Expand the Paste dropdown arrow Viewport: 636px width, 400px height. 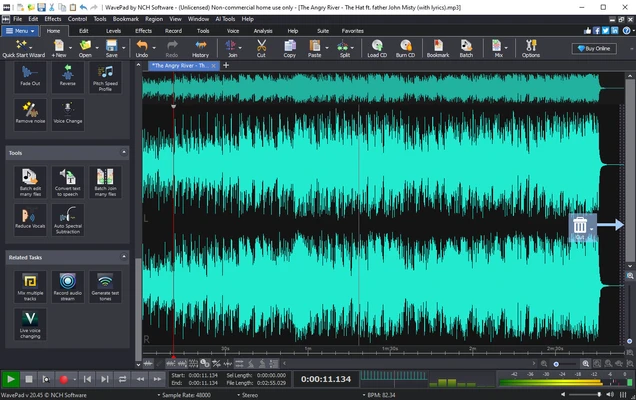(x=327, y=48)
